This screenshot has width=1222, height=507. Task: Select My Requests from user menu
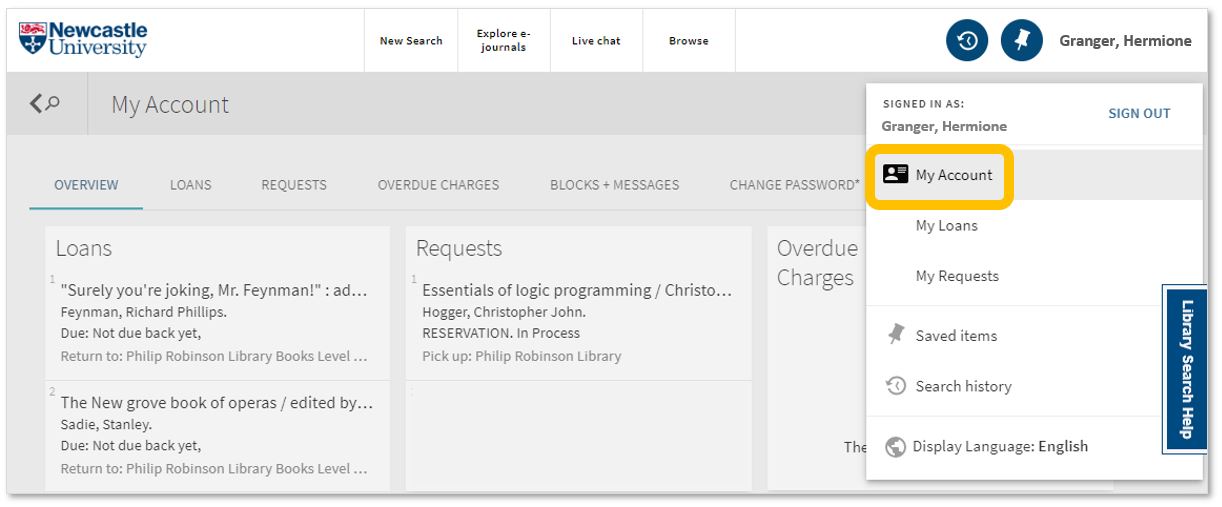957,276
